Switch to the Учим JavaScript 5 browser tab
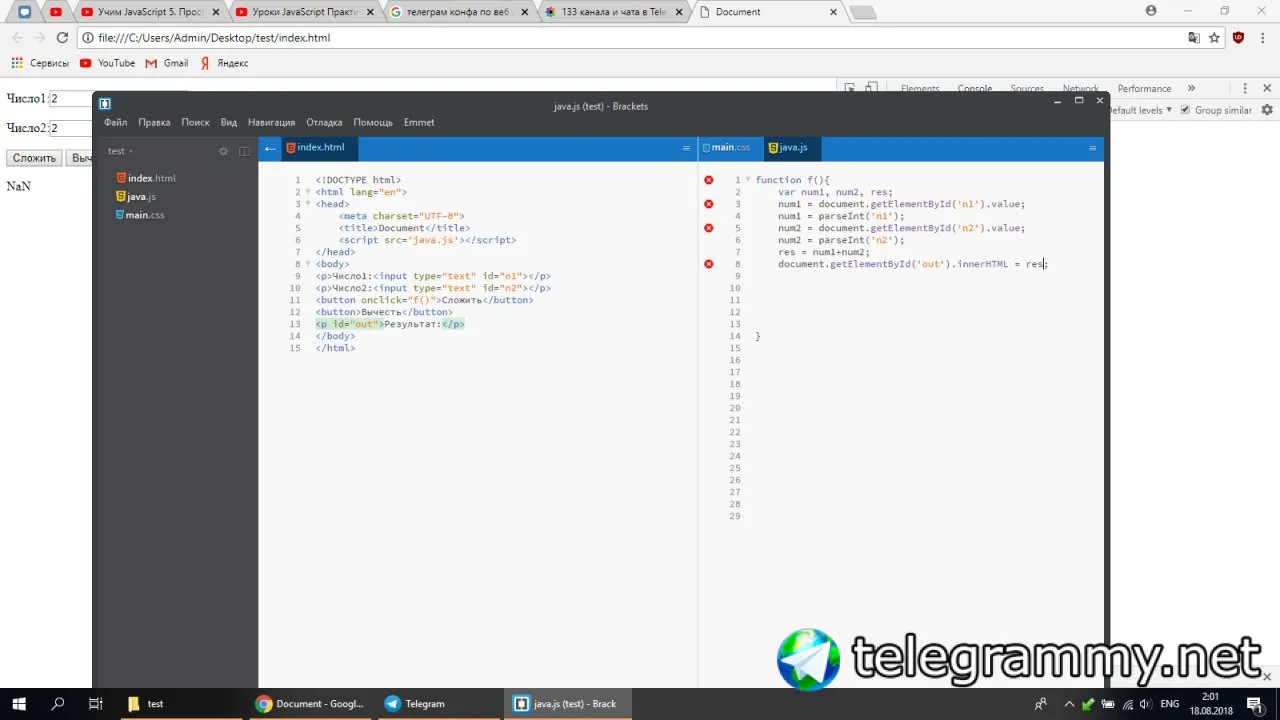 (149, 12)
